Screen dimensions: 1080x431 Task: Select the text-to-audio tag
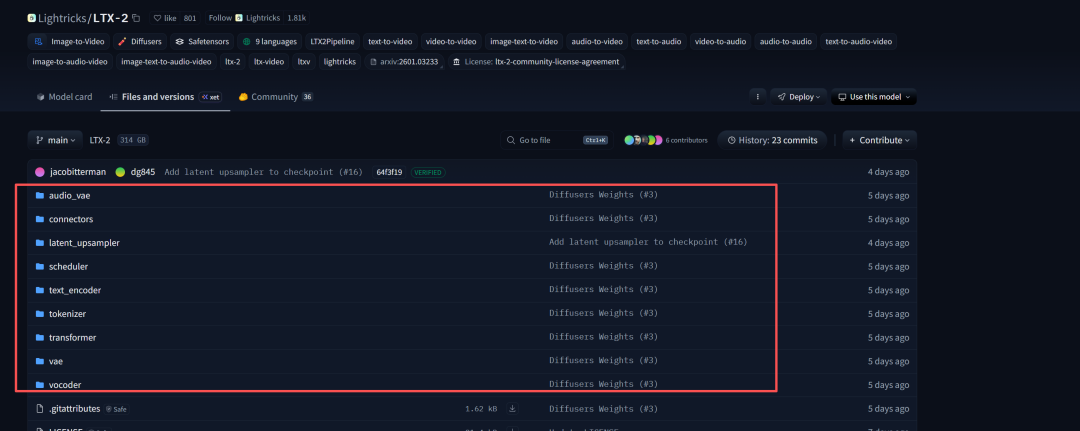click(658, 41)
